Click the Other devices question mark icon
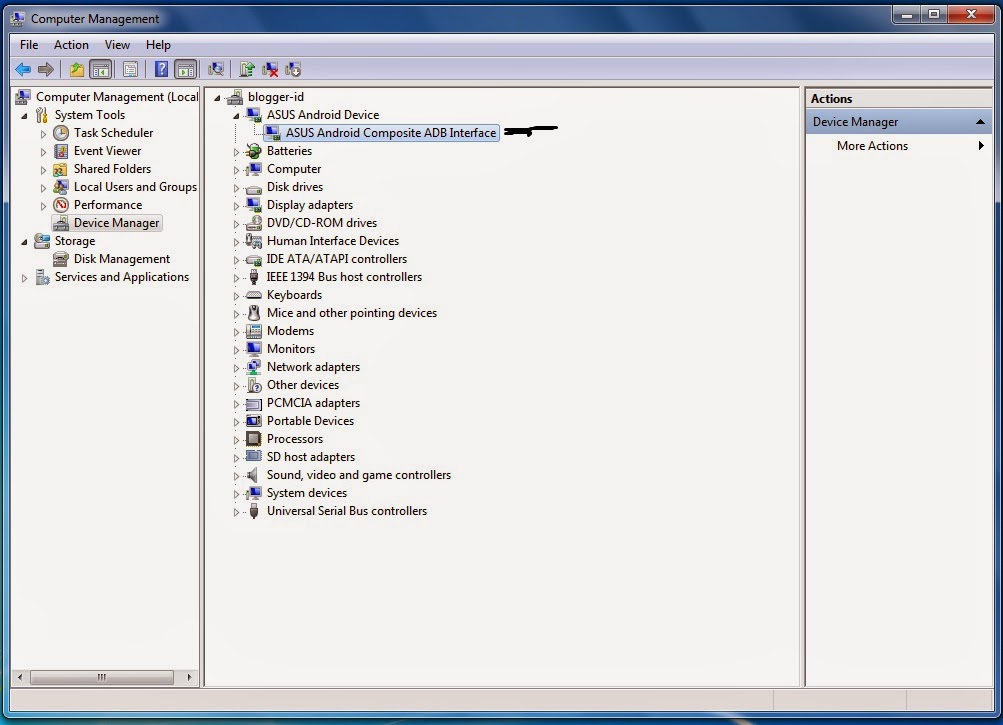Image resolution: width=1003 pixels, height=725 pixels. [254, 385]
